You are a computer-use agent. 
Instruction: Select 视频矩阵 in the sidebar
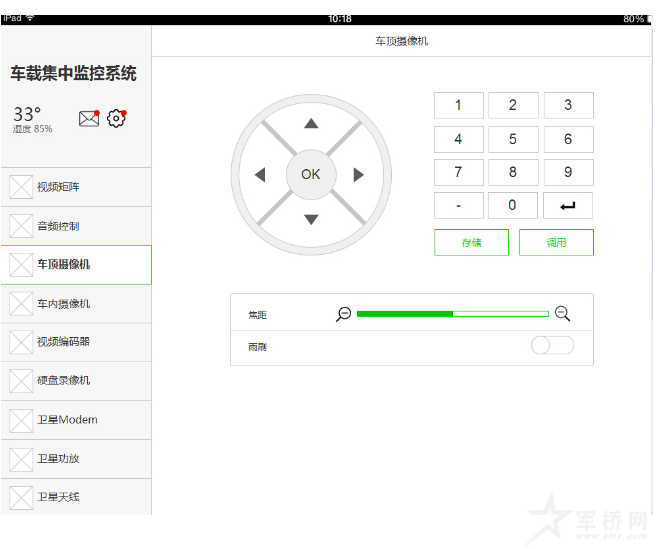pos(75,187)
